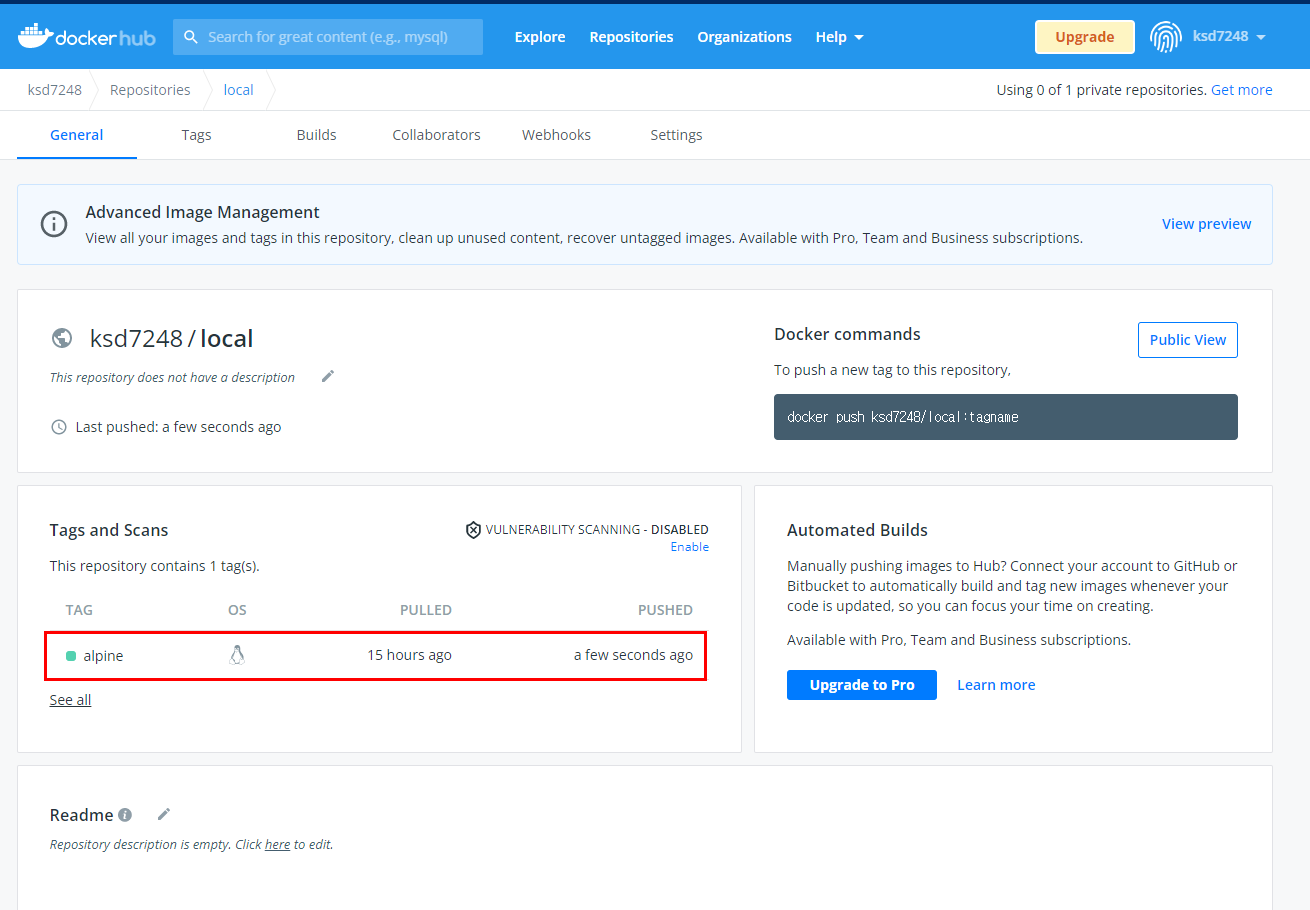Click the Docker commands heading
The height and width of the screenshot is (910, 1310).
coord(847,334)
